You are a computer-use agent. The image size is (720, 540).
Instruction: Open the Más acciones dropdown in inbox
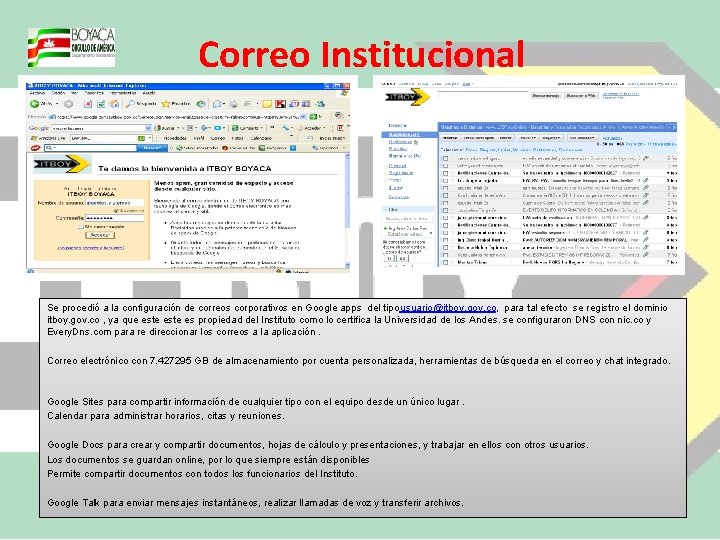(x=582, y=138)
